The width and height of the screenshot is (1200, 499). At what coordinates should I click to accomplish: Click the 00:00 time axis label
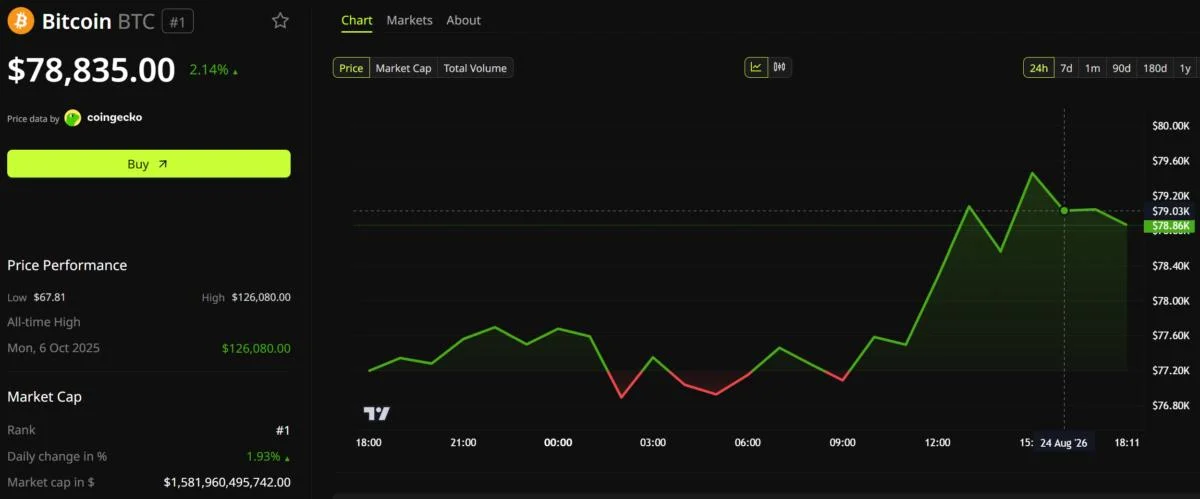pos(557,442)
